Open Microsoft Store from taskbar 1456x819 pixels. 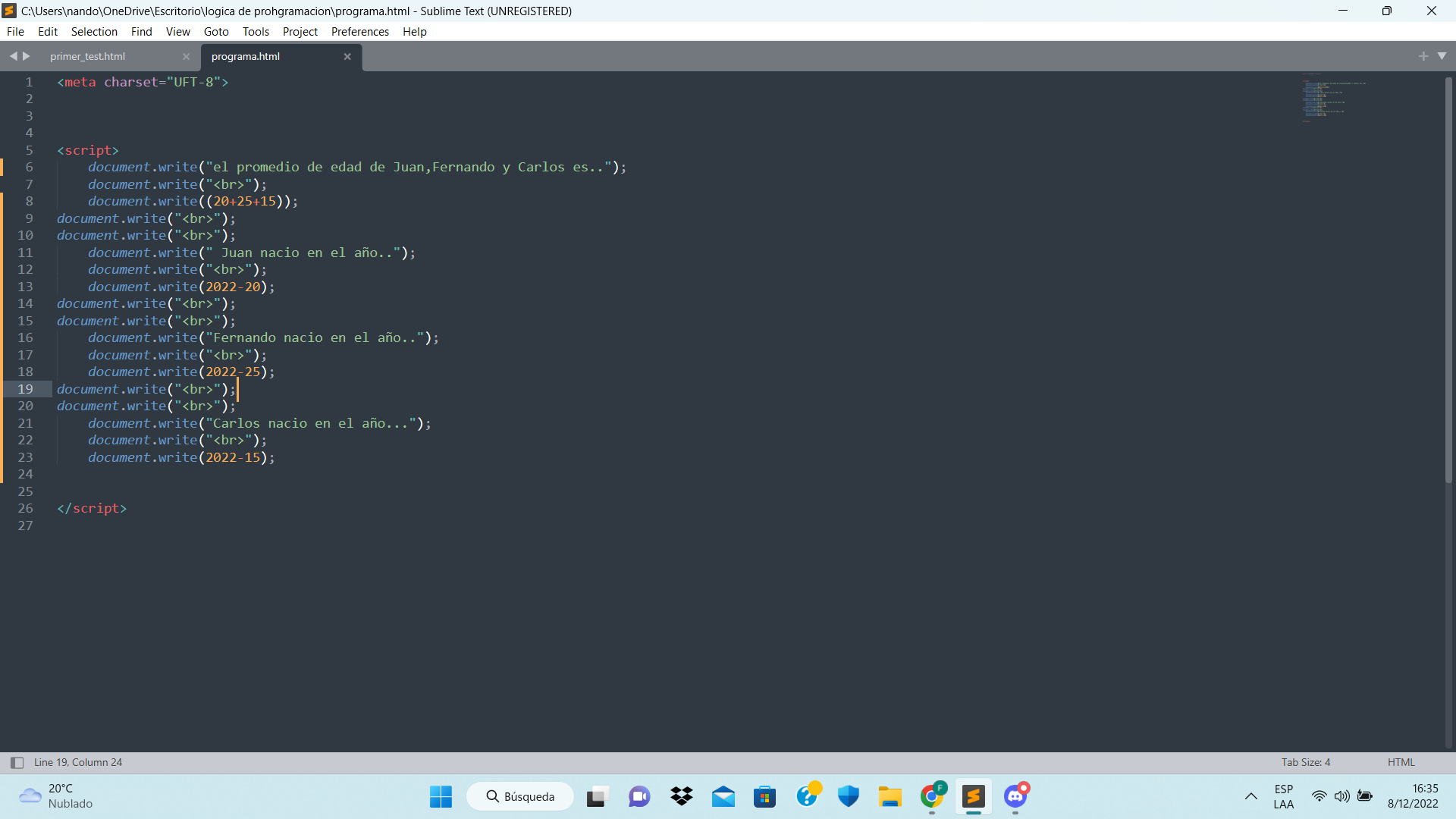[x=765, y=796]
